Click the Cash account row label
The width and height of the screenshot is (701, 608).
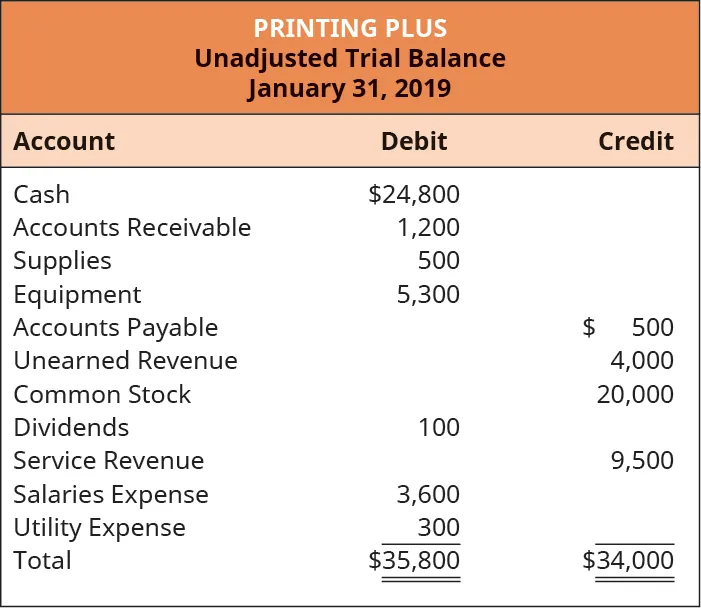click(x=41, y=194)
